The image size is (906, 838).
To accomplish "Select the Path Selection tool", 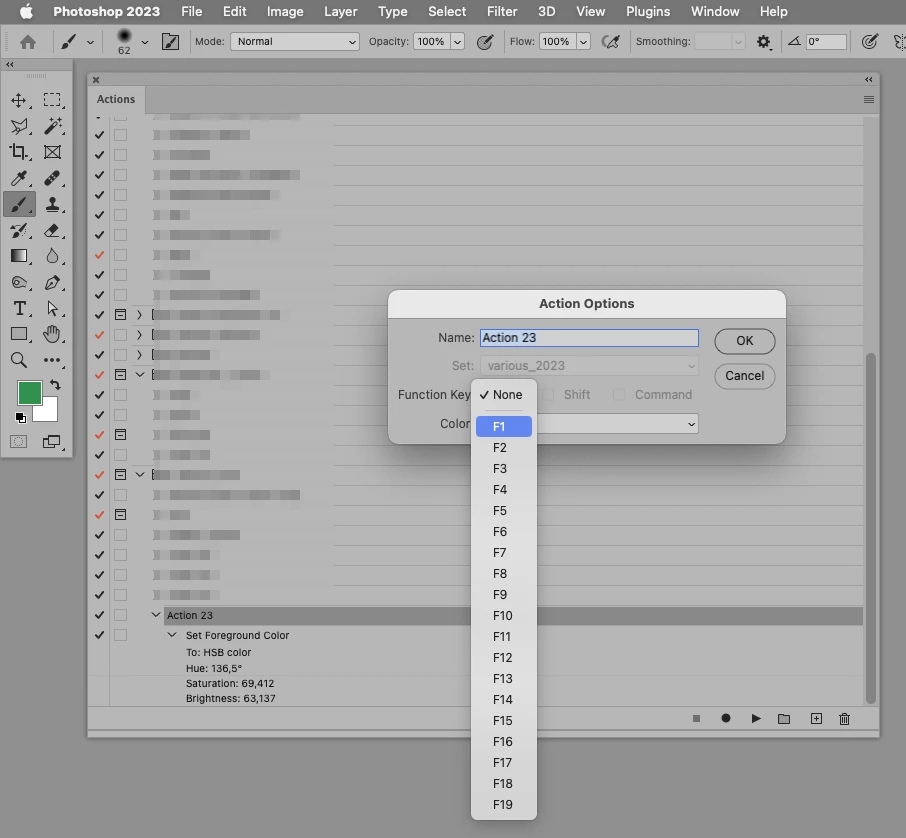I will pyautogui.click(x=52, y=309).
